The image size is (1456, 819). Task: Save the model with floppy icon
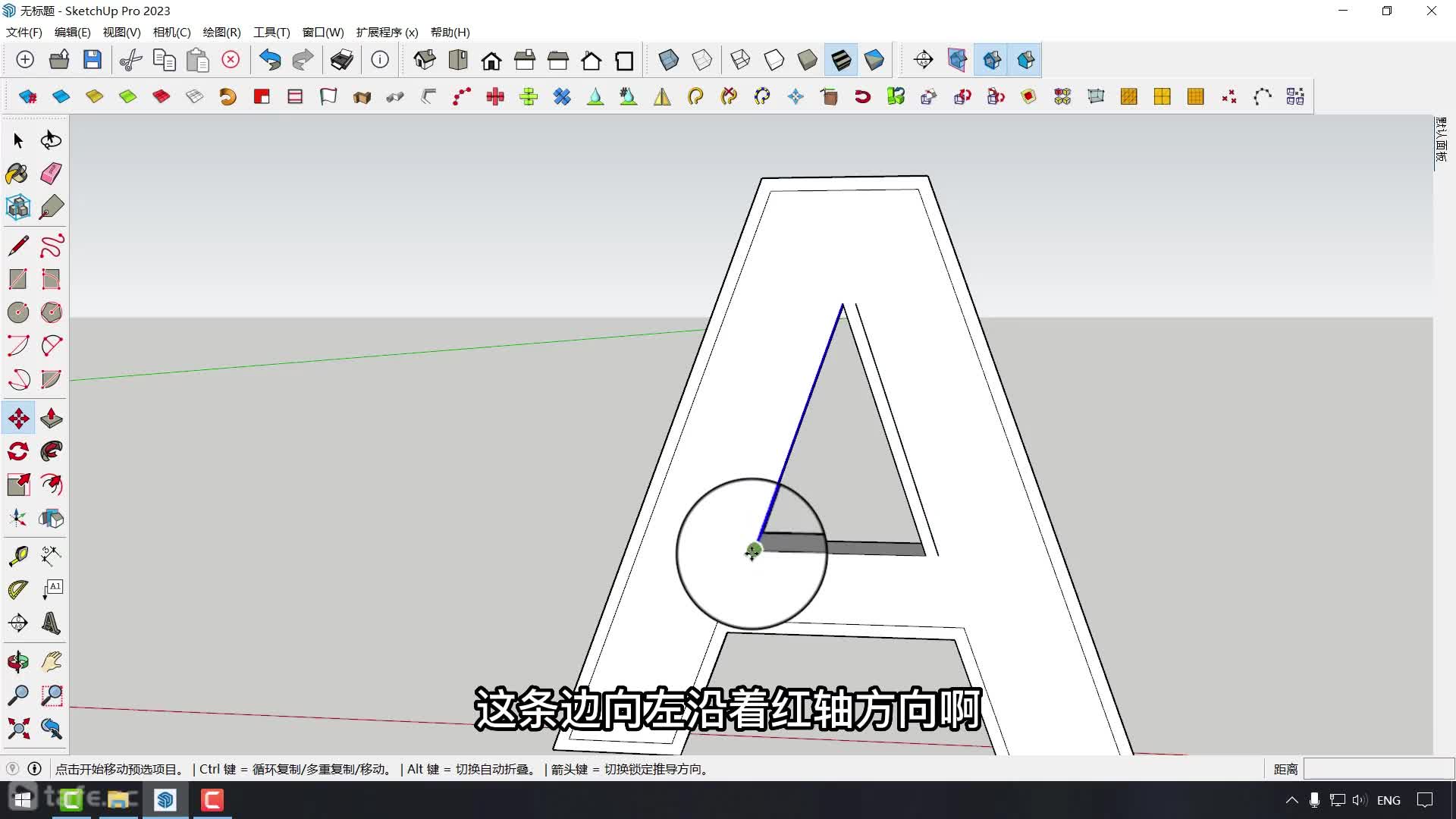click(x=93, y=60)
